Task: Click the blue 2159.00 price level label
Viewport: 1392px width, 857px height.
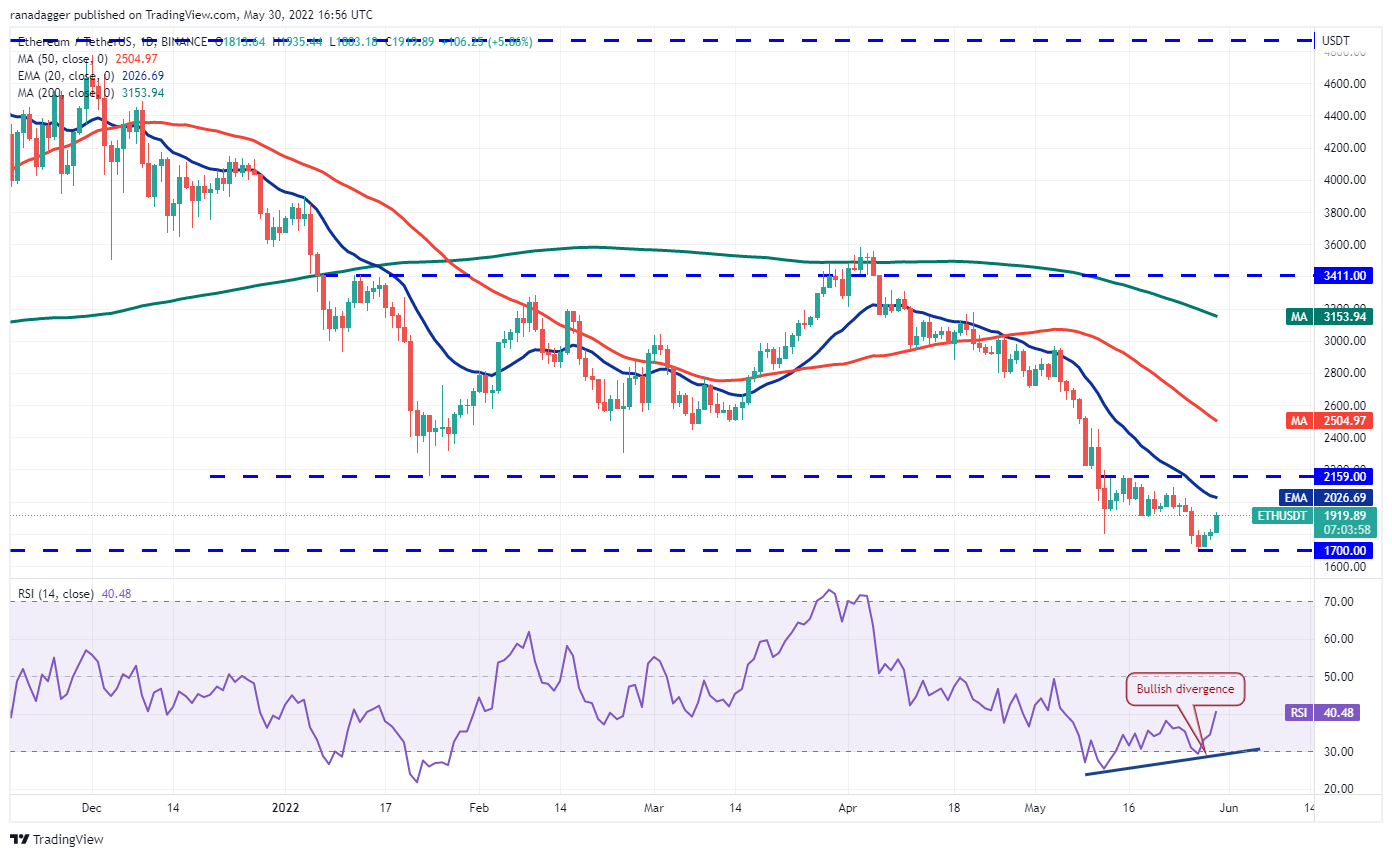Action: [1345, 477]
